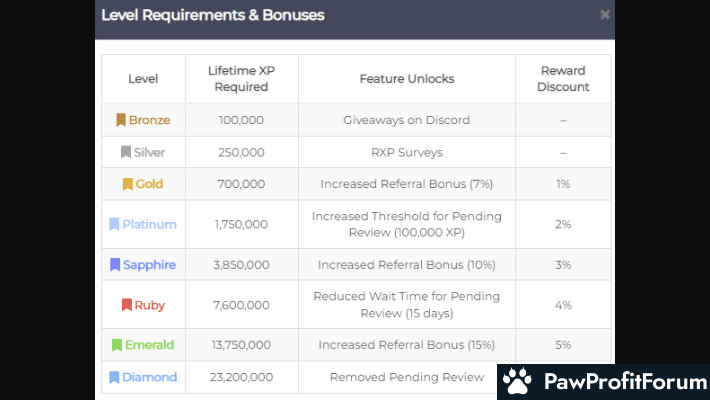The height and width of the screenshot is (400, 710).
Task: Click the Ruby level bookmark icon
Action: 126,305
